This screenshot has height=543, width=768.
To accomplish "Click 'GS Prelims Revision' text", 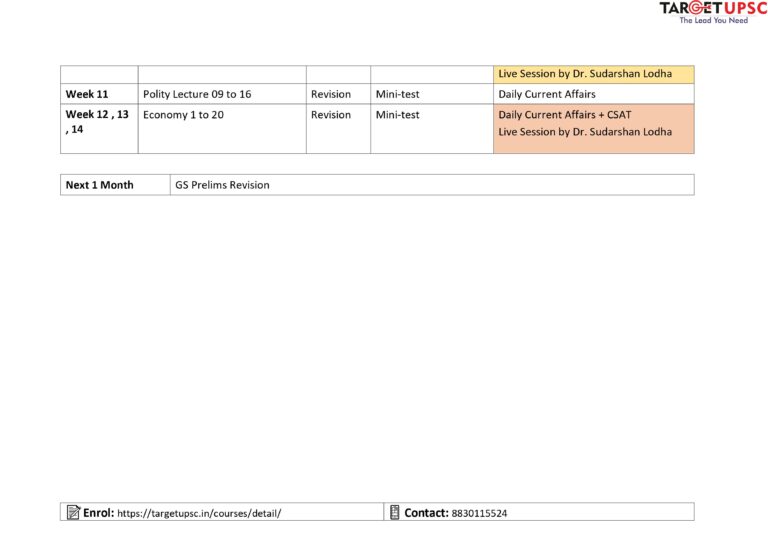I will click(222, 185).
